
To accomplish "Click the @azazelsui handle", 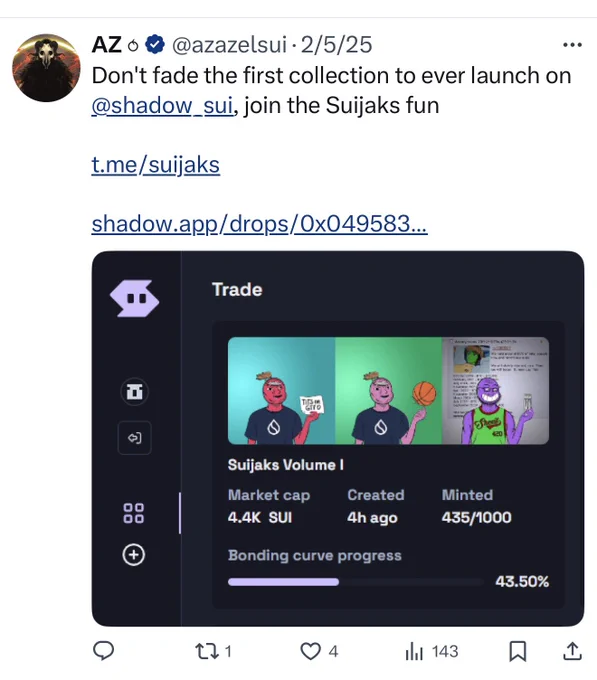I will point(229,45).
